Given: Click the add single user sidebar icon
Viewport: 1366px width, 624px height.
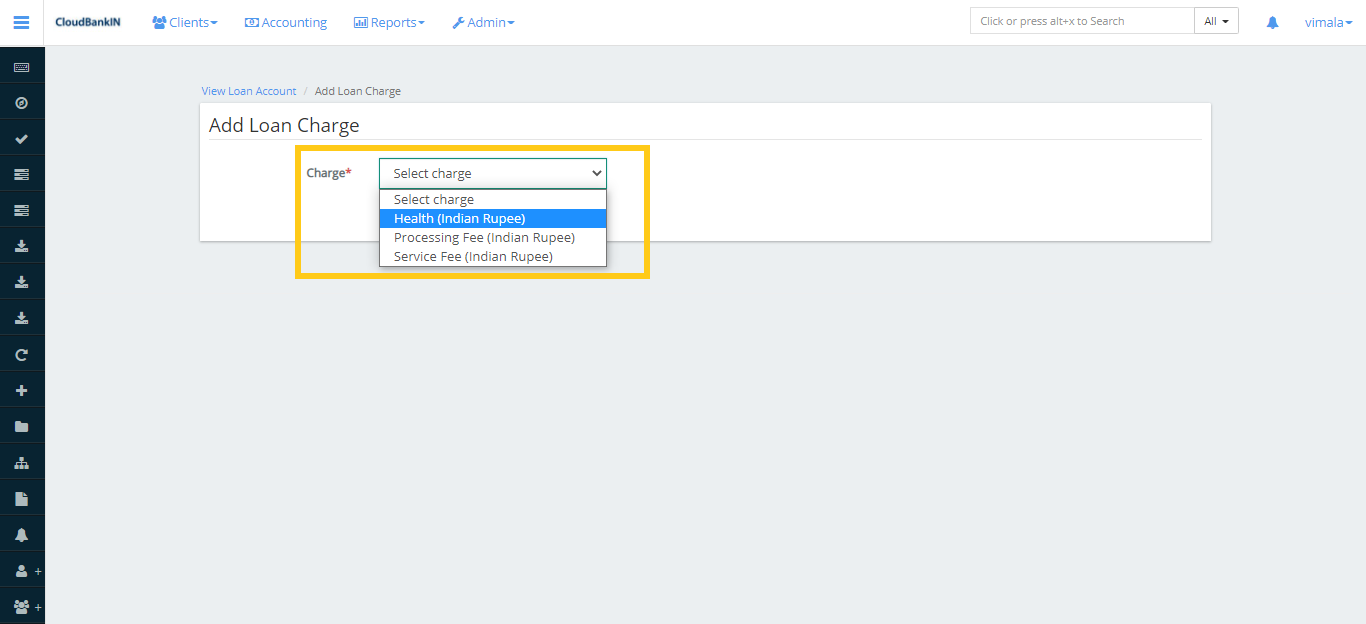Looking at the screenshot, I should coord(22,571).
